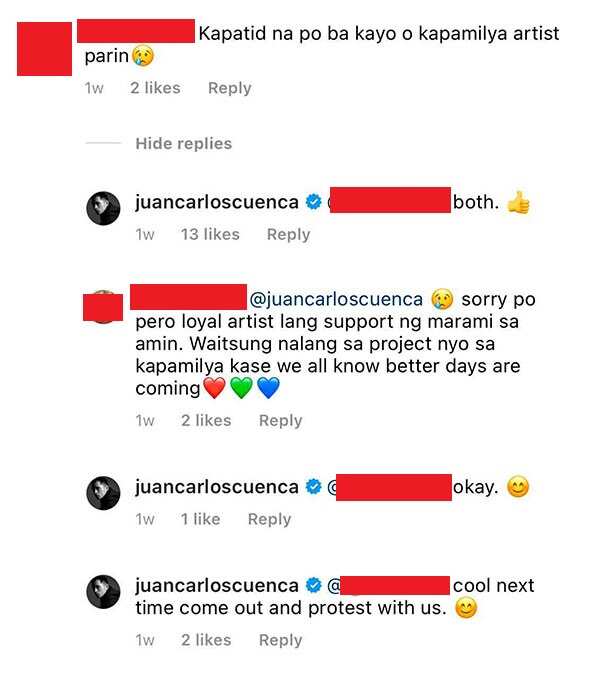Collapse the thread with Hide replies
This screenshot has height=673, width=600.
tap(184, 143)
